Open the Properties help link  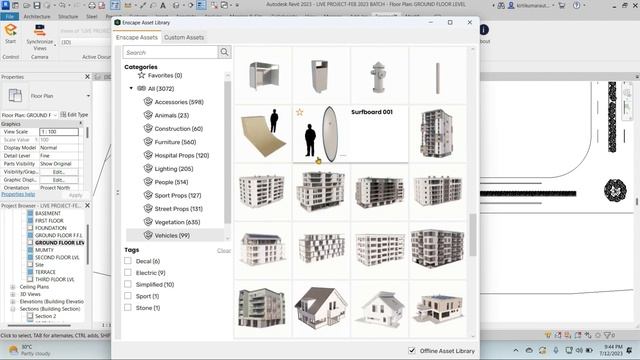click(x=18, y=194)
